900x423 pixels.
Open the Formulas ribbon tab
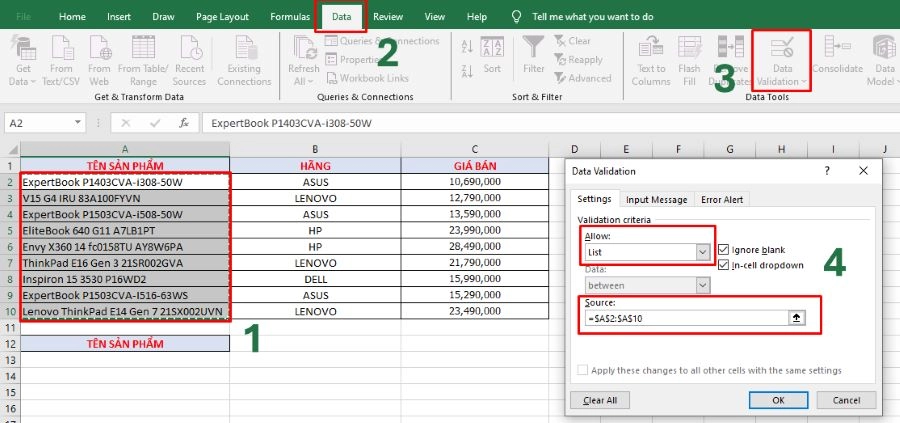coord(290,17)
